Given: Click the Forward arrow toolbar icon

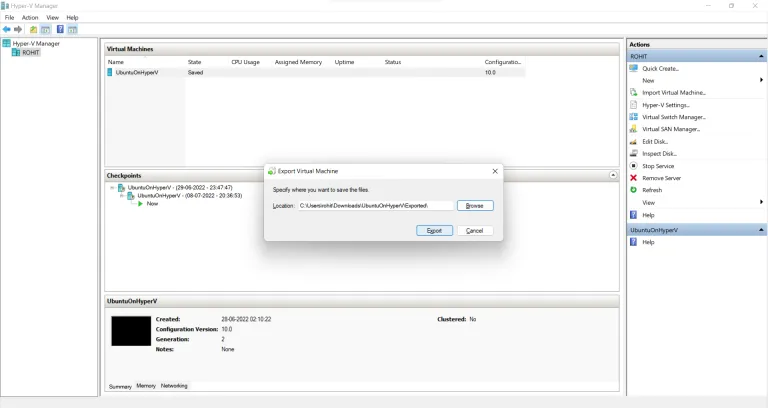Looking at the screenshot, I should coord(18,29).
